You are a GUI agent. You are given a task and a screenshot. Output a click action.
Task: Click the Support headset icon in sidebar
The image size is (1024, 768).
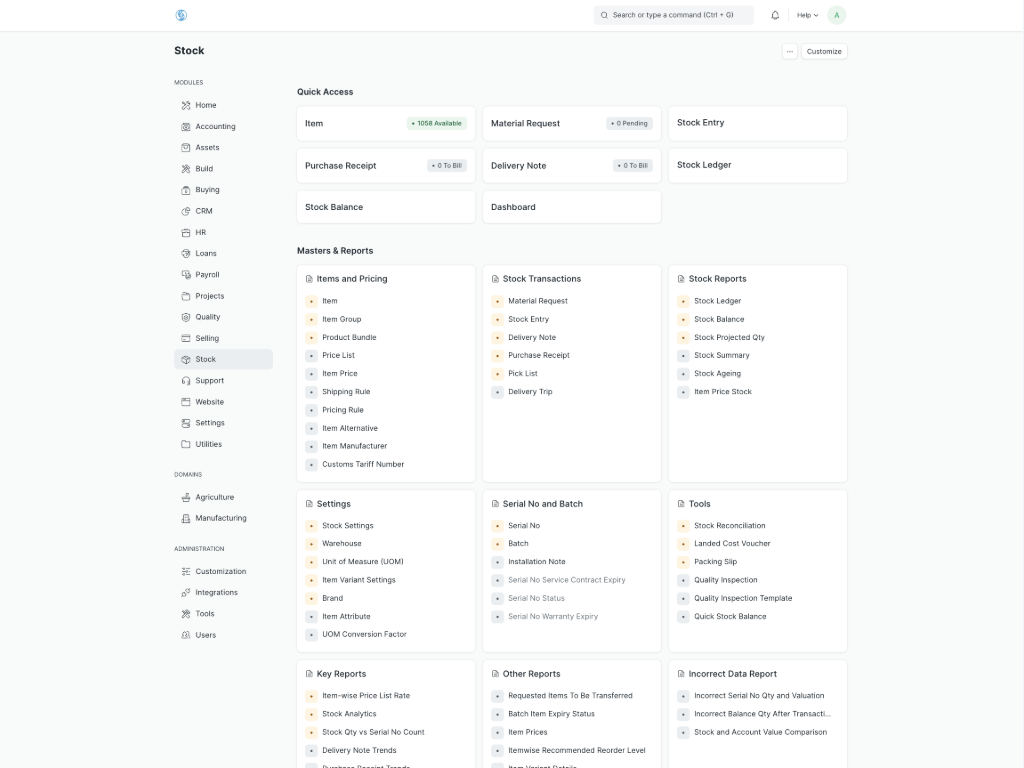coord(186,381)
